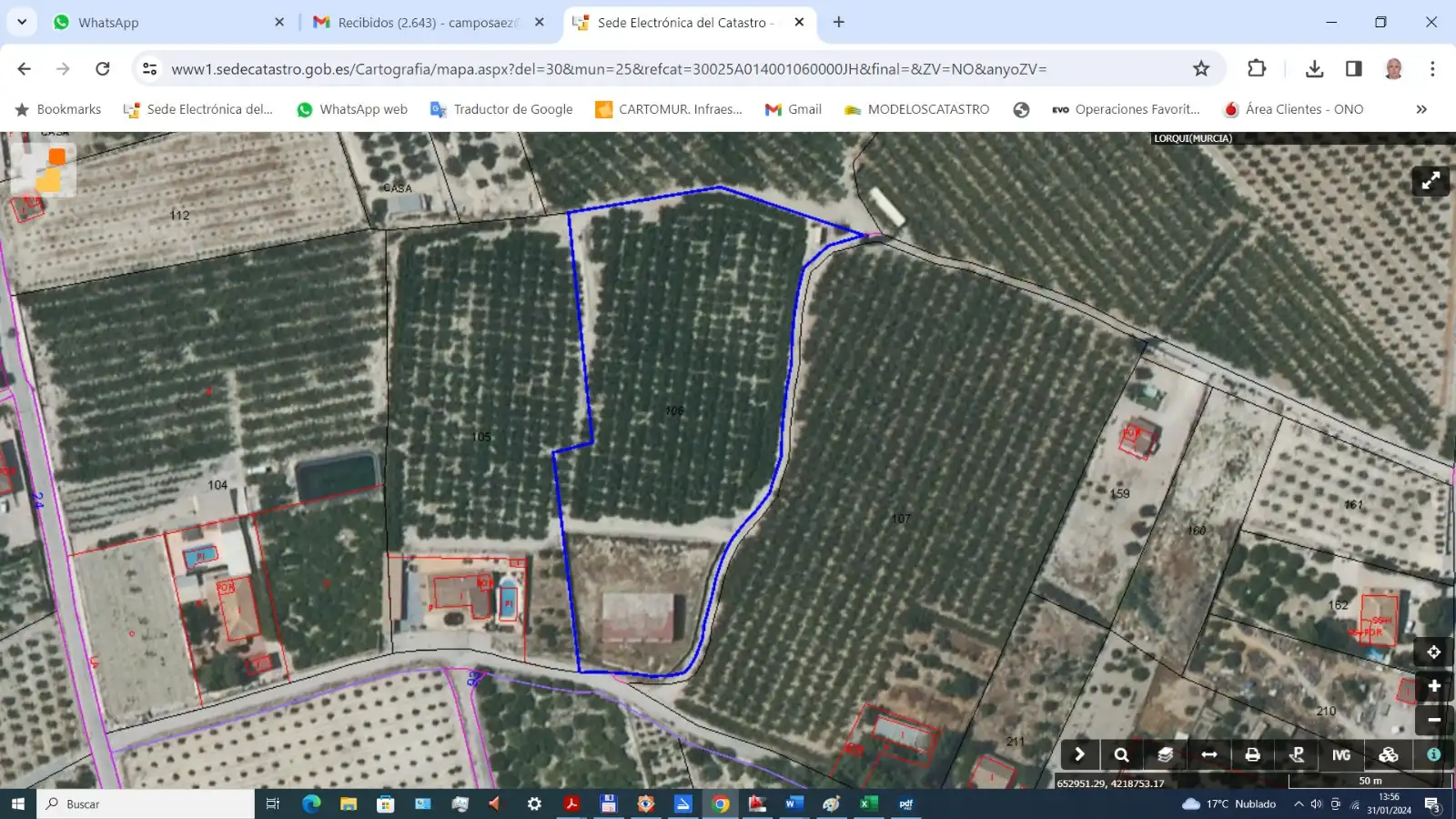Click the address bar URL field

[609, 69]
